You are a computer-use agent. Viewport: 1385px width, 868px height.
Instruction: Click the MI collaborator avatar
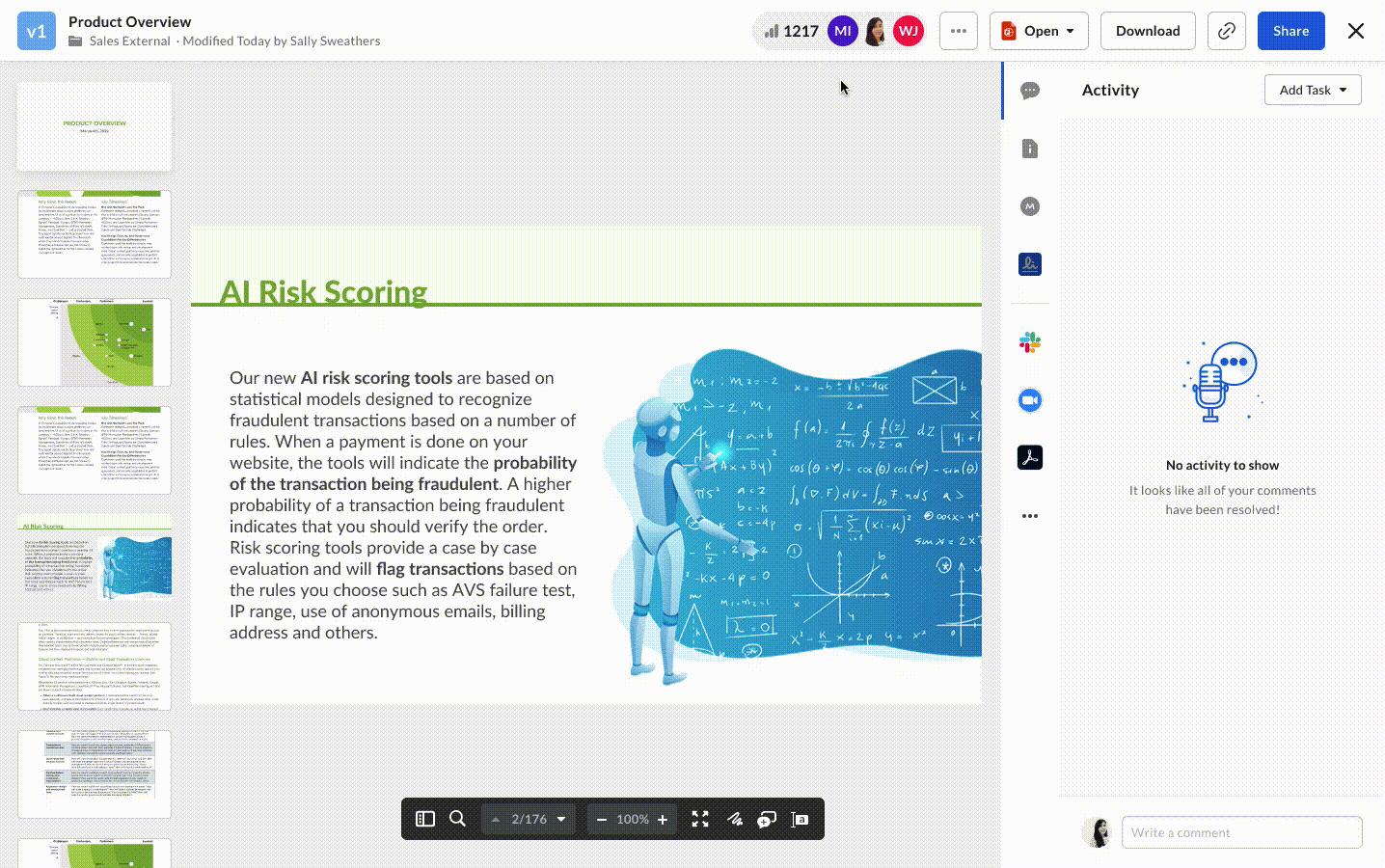(843, 31)
